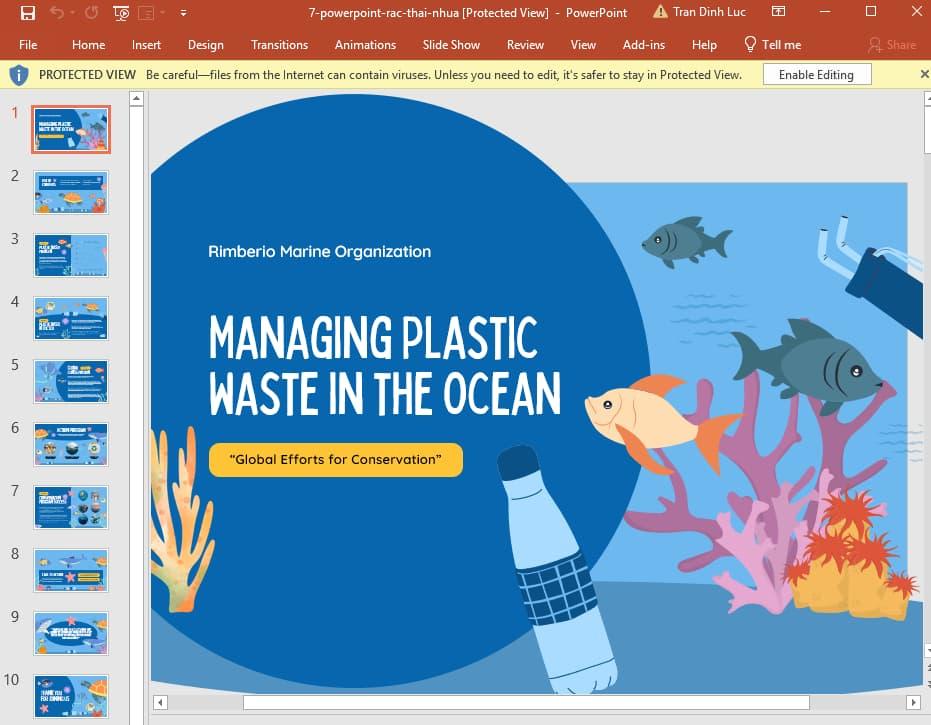Start slideshow from beginning via Quick Access icon
Screen dimensions: 931x725
click(x=120, y=12)
